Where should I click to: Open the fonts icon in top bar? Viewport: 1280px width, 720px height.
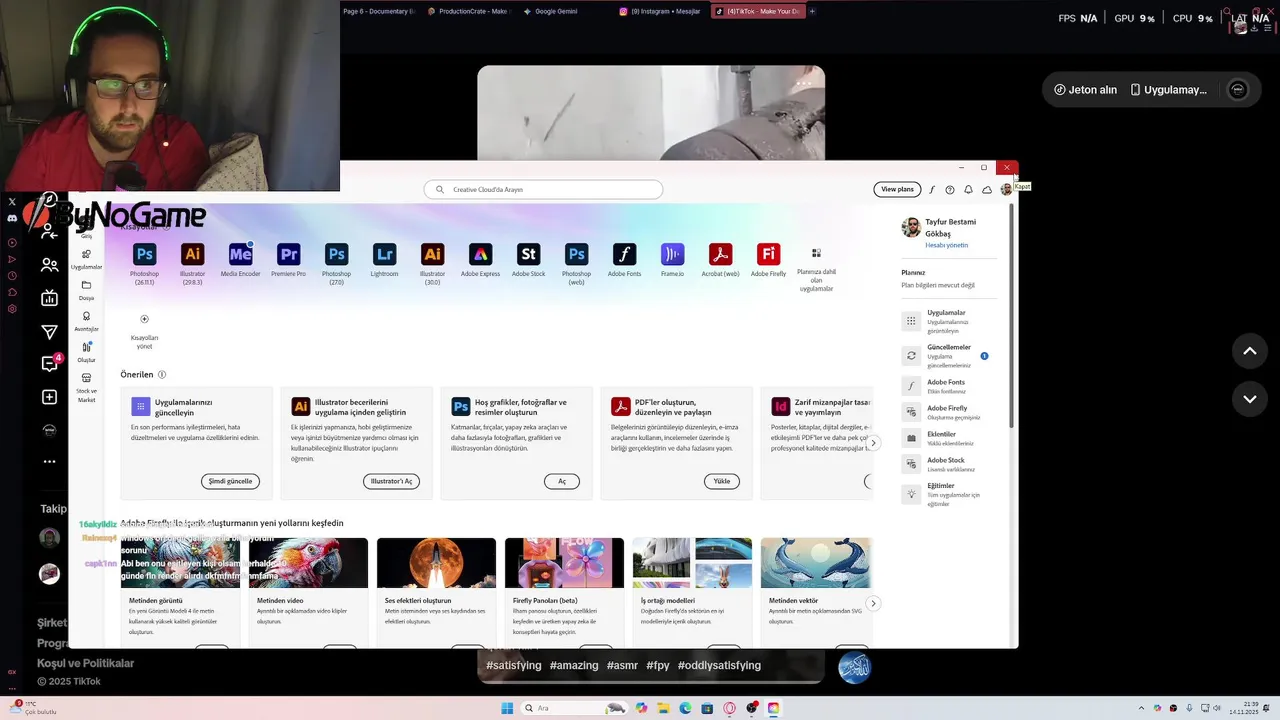932,189
